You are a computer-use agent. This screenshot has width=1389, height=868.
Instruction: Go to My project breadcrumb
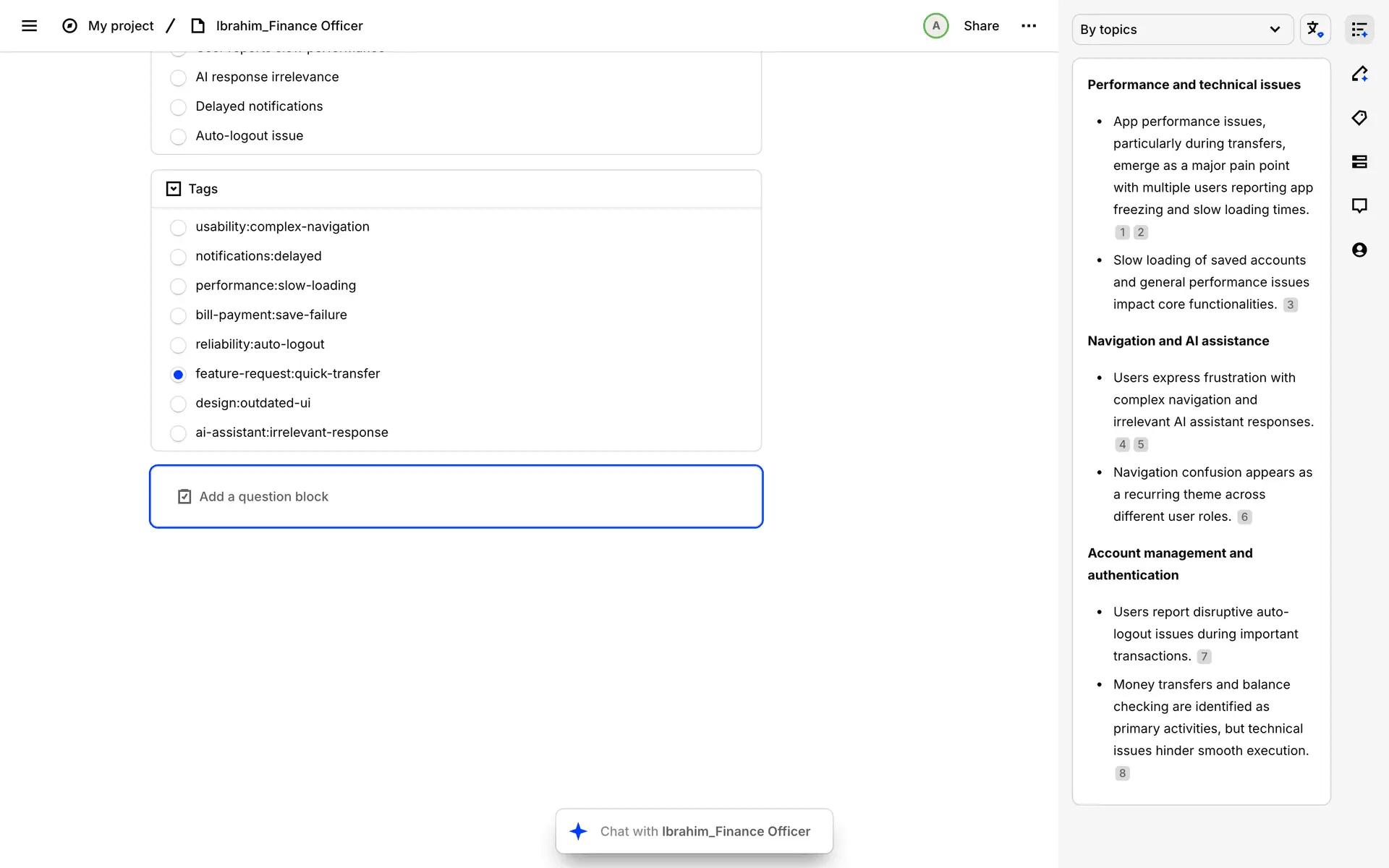coord(120,26)
